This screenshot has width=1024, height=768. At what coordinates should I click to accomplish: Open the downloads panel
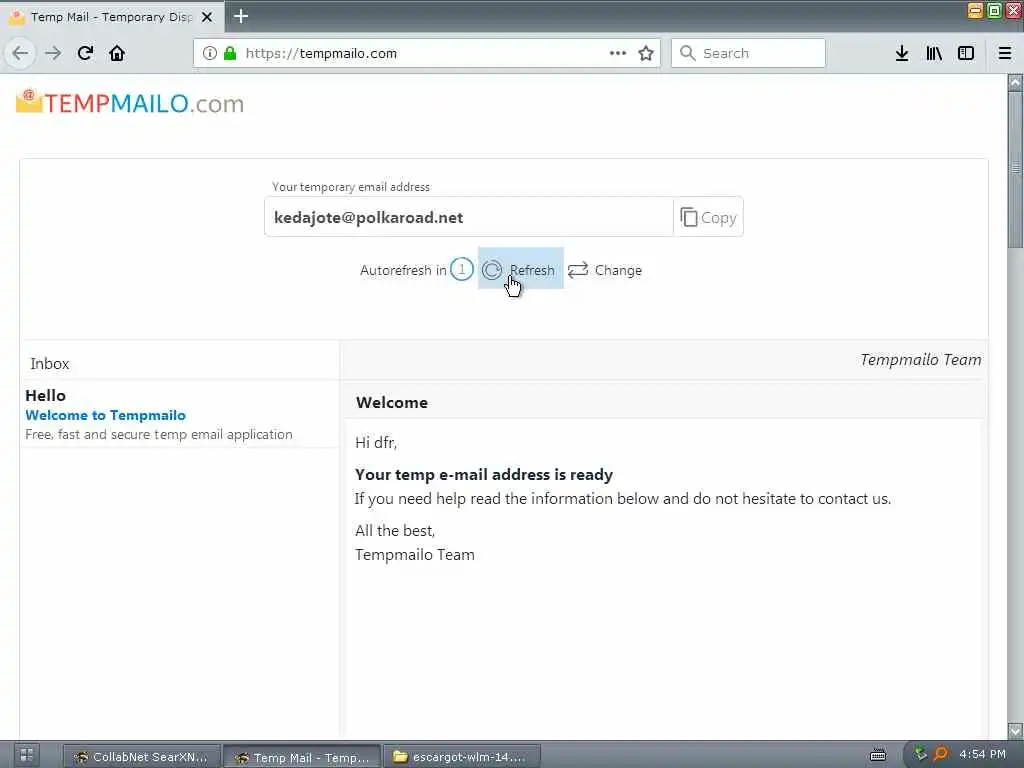902,54
